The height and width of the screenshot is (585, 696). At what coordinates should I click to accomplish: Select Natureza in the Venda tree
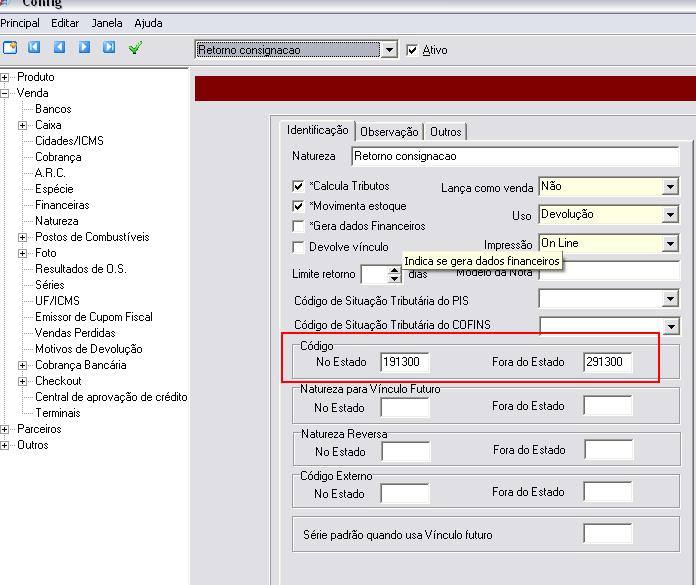56,221
